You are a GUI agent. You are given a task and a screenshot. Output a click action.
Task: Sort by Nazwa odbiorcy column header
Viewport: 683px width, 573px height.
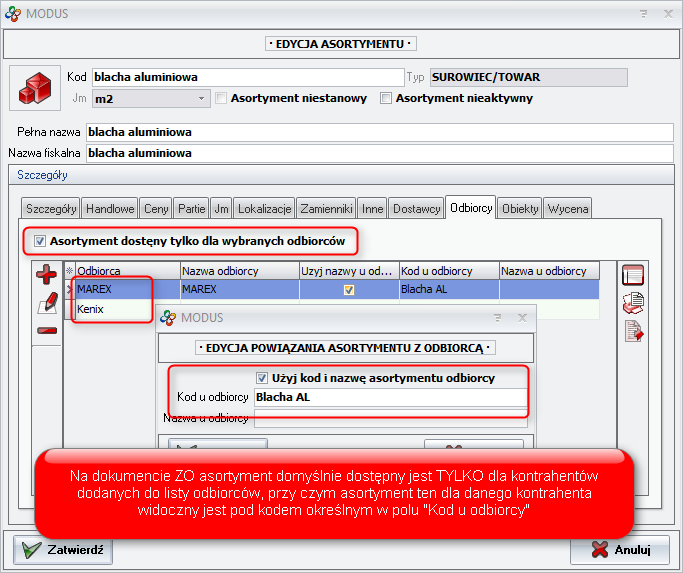(240, 271)
